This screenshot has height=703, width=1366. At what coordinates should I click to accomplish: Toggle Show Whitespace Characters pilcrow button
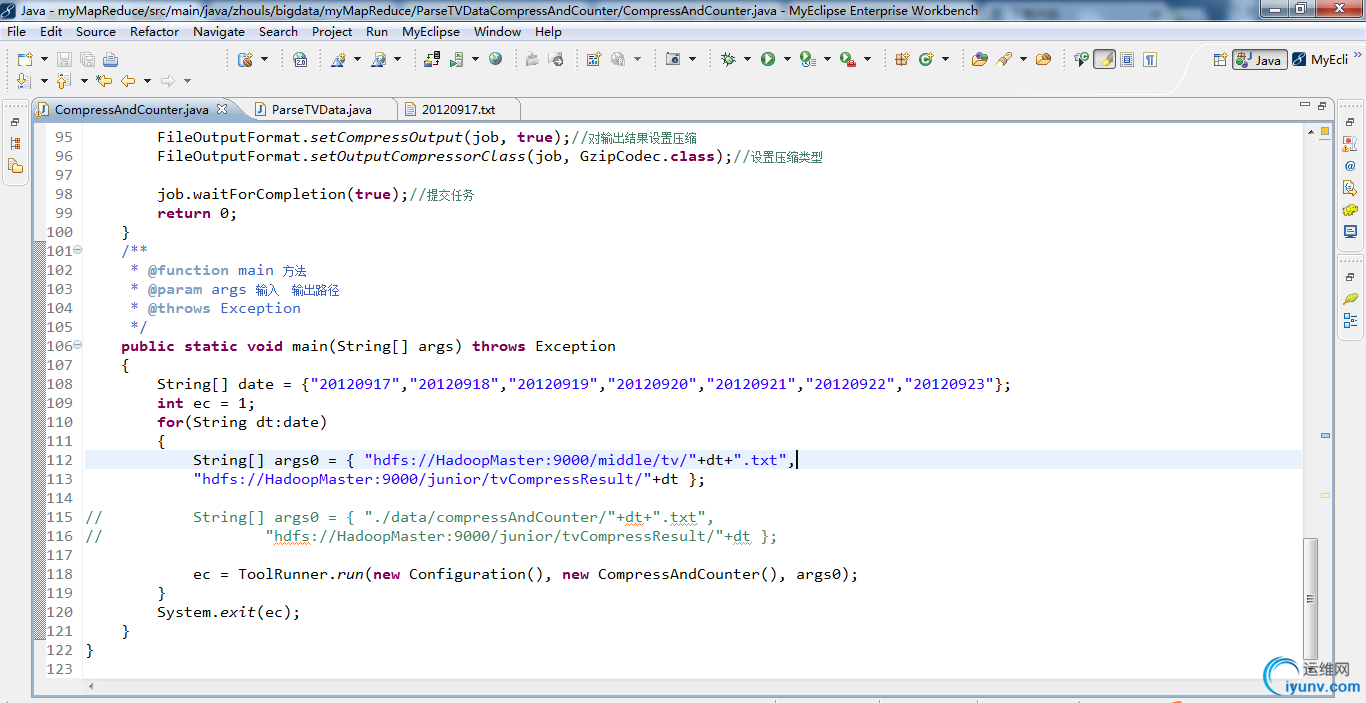pyautogui.click(x=1150, y=59)
